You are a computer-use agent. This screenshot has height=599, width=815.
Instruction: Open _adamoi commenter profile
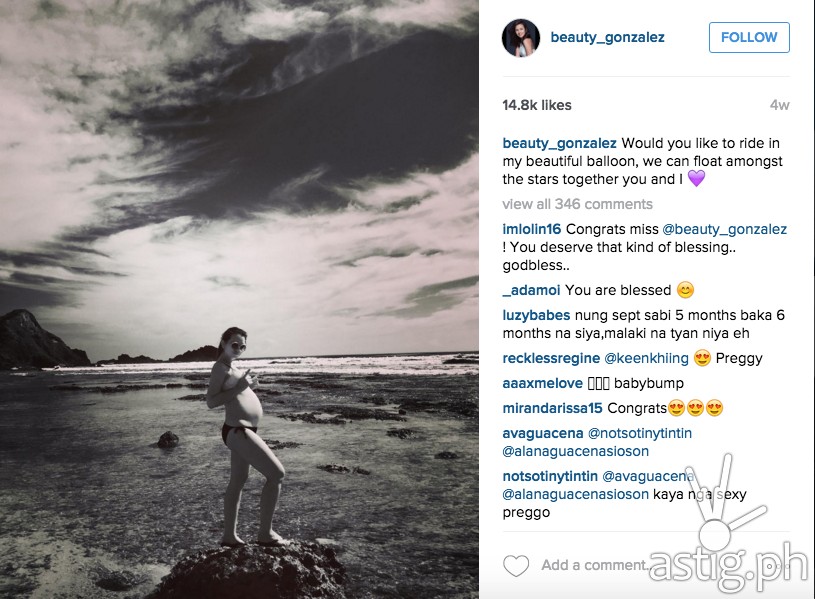[531, 290]
